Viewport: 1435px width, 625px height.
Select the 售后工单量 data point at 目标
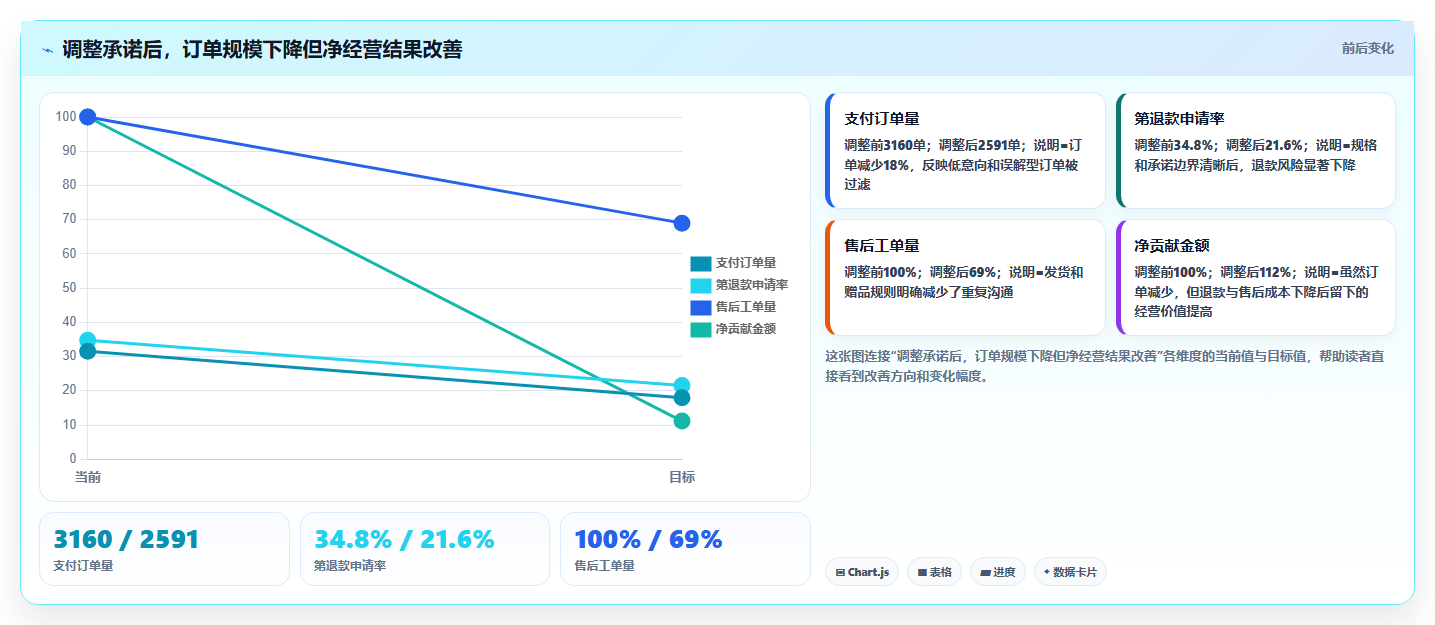click(682, 223)
